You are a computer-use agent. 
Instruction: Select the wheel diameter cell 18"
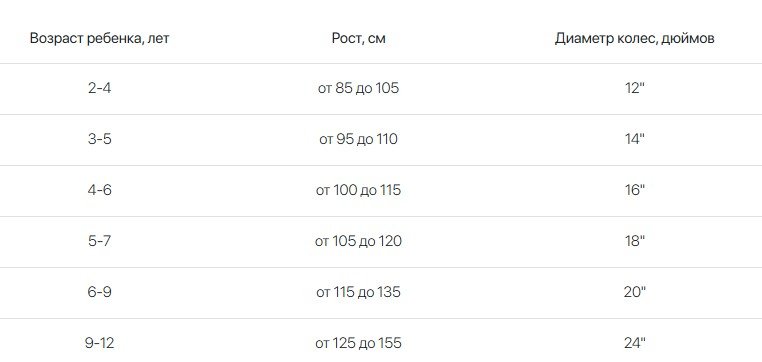click(x=635, y=241)
